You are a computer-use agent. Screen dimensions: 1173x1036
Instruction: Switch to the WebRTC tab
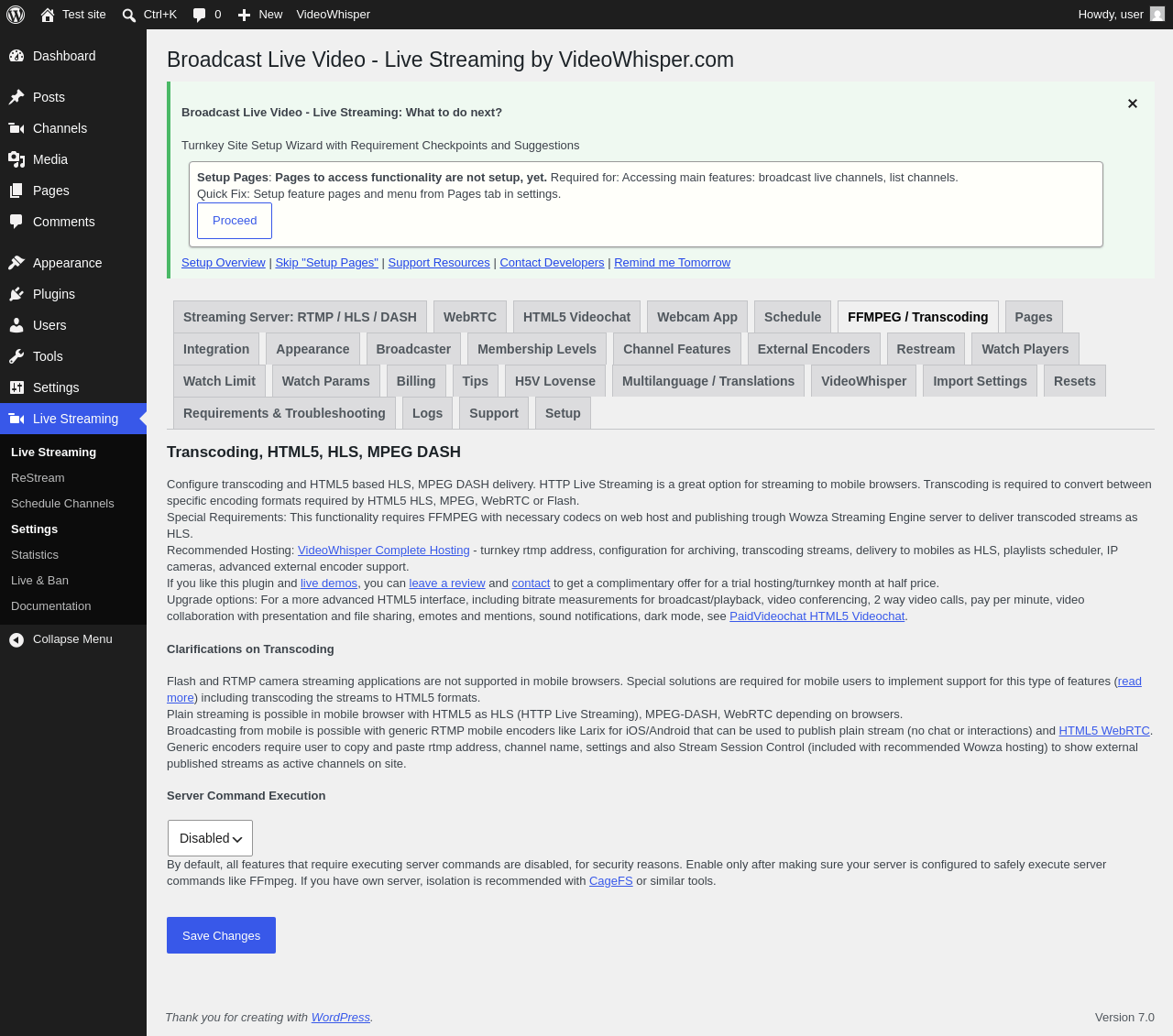pyautogui.click(x=470, y=317)
